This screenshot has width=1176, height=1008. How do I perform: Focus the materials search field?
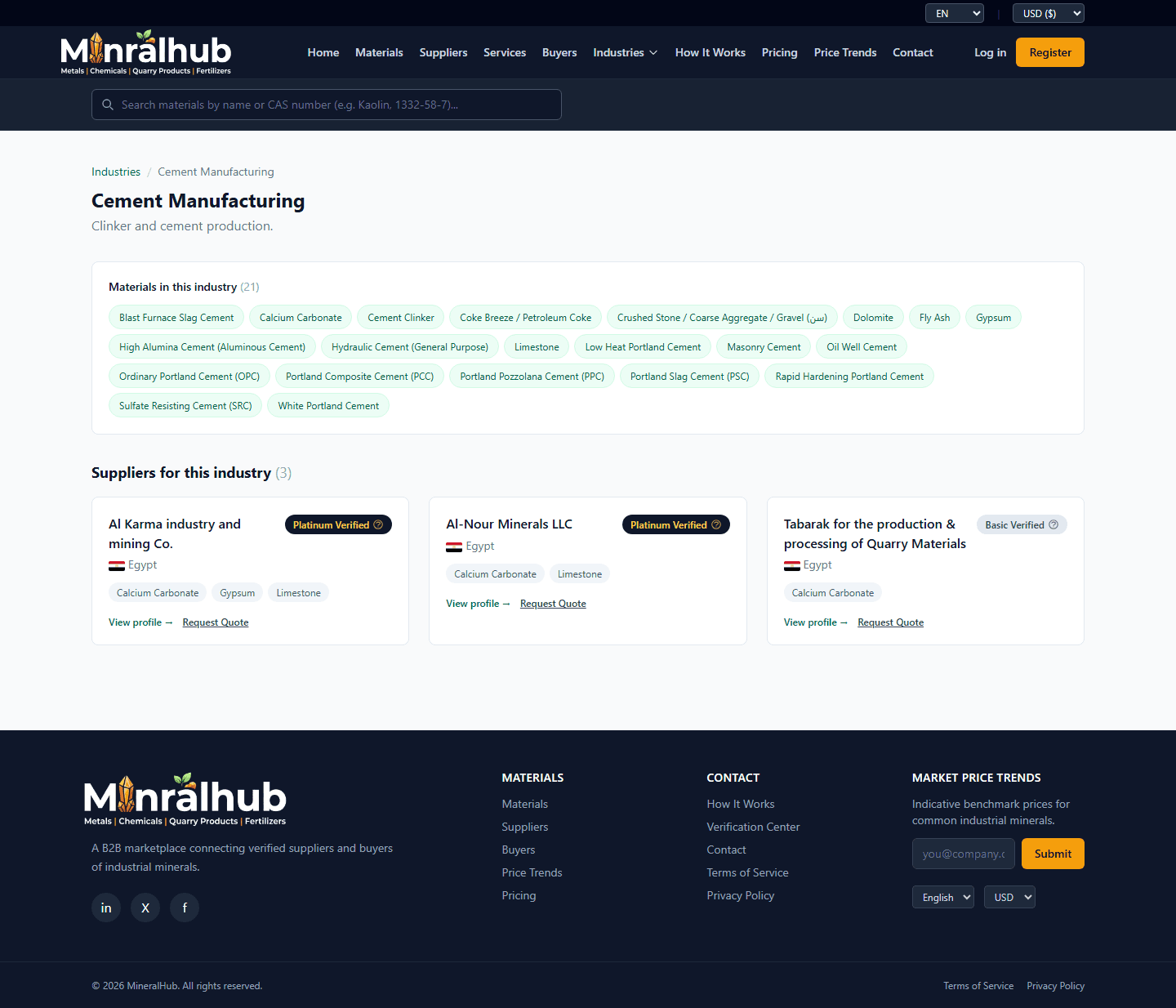coord(327,105)
